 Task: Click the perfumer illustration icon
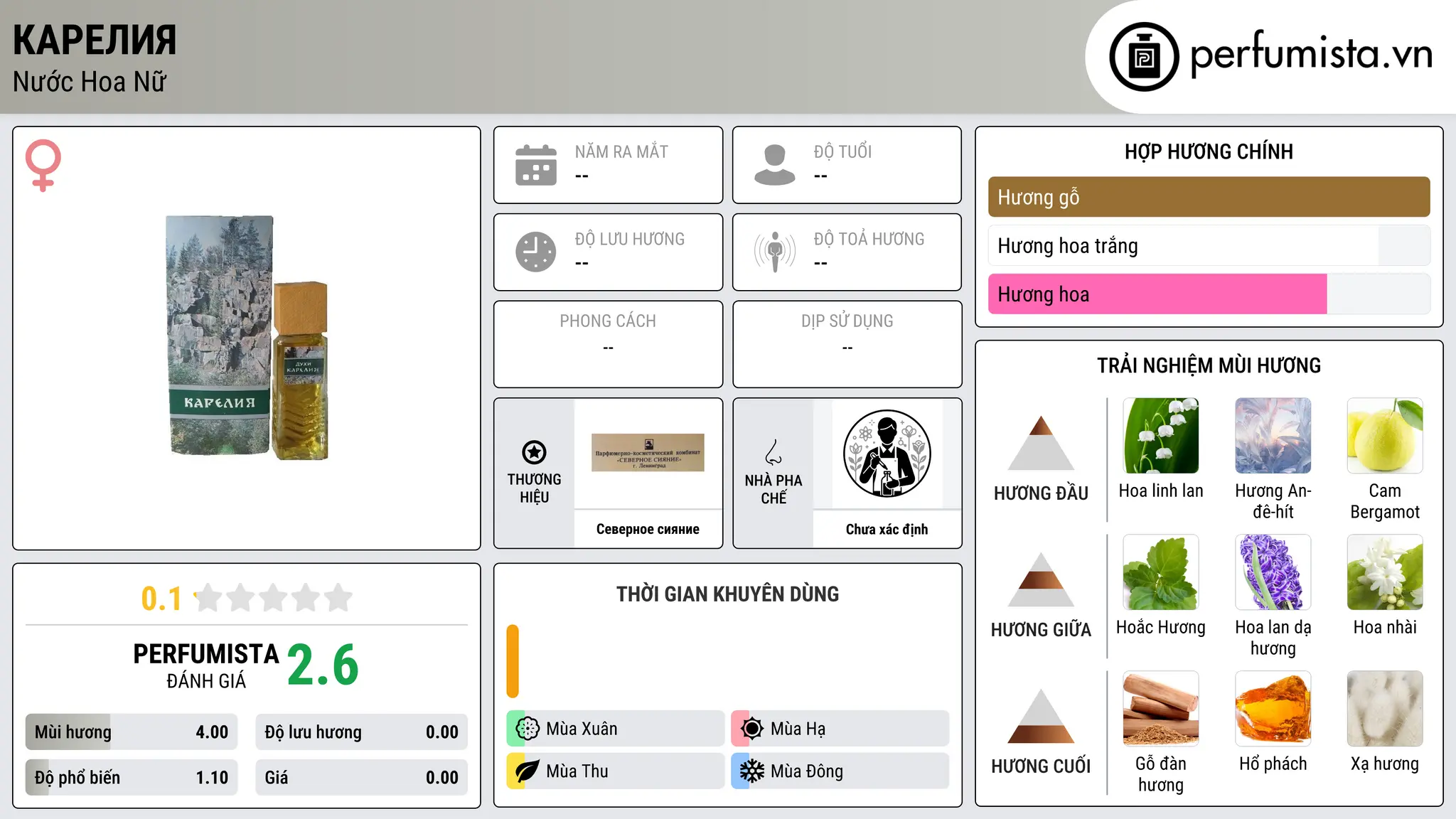point(887,454)
